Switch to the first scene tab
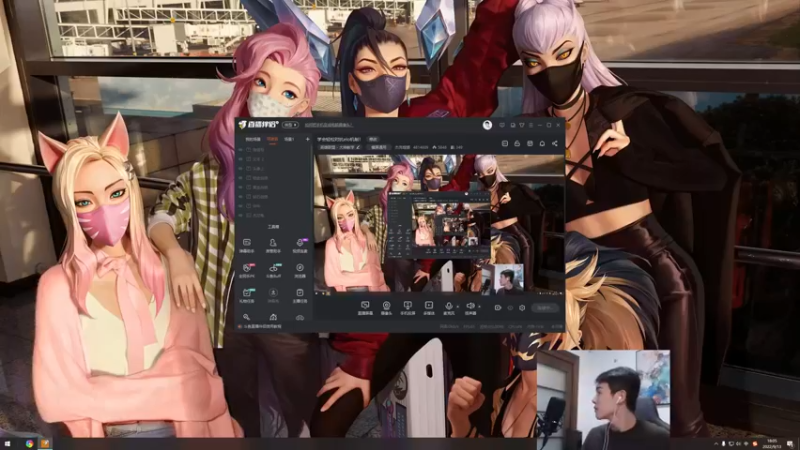 pyautogui.click(x=253, y=139)
